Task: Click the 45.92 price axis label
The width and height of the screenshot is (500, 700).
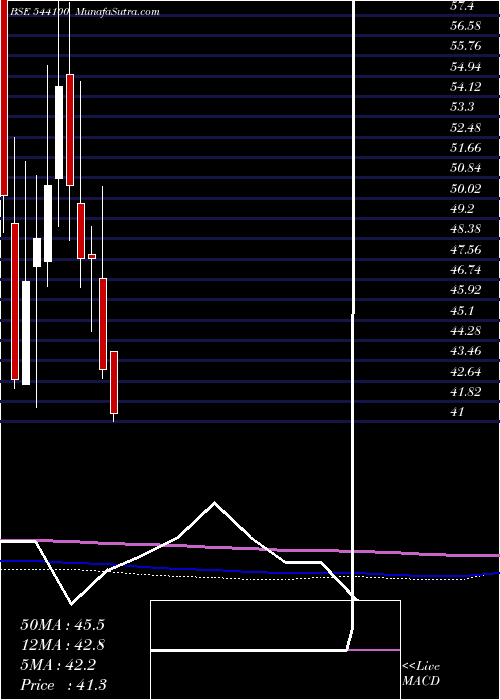Action: (x=466, y=291)
